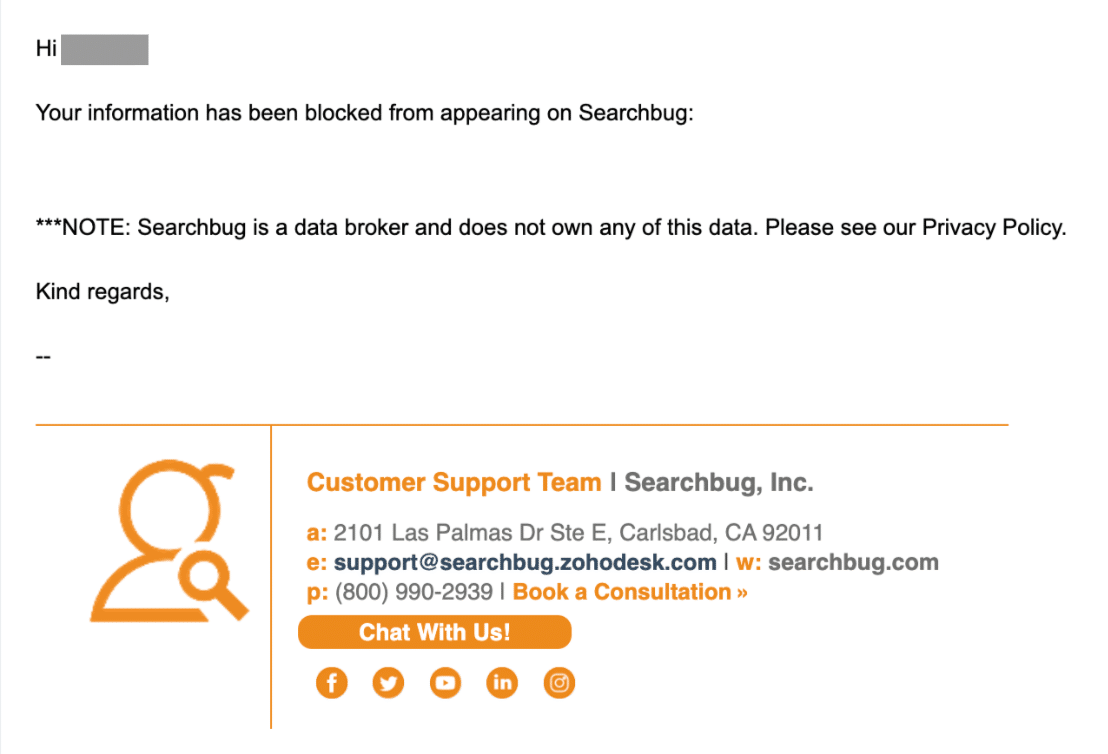Click the support@searchbug.zohodesk.com email link
This screenshot has width=1108, height=754.
click(525, 562)
